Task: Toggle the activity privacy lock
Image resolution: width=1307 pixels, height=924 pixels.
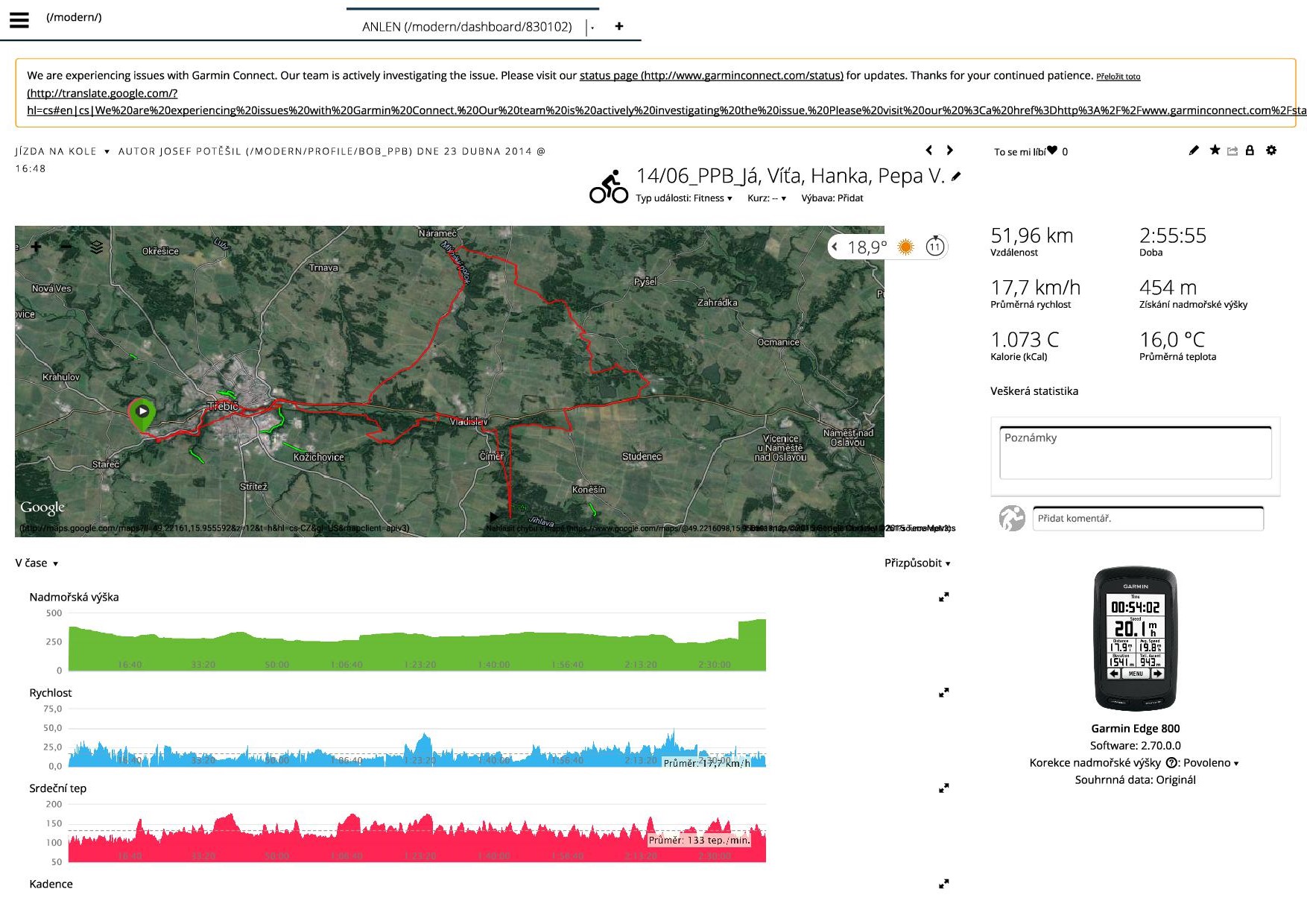Action: (1250, 151)
